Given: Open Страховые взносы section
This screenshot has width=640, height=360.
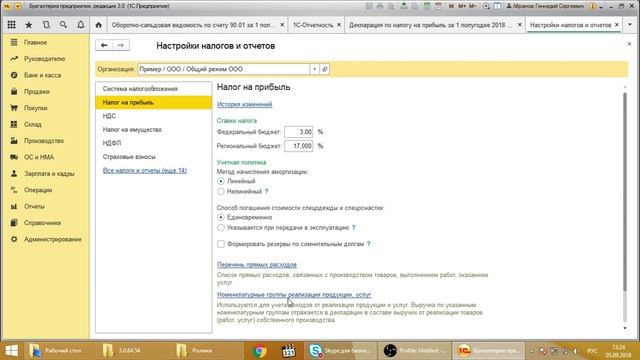Looking at the screenshot, I should pyautogui.click(x=153, y=157).
